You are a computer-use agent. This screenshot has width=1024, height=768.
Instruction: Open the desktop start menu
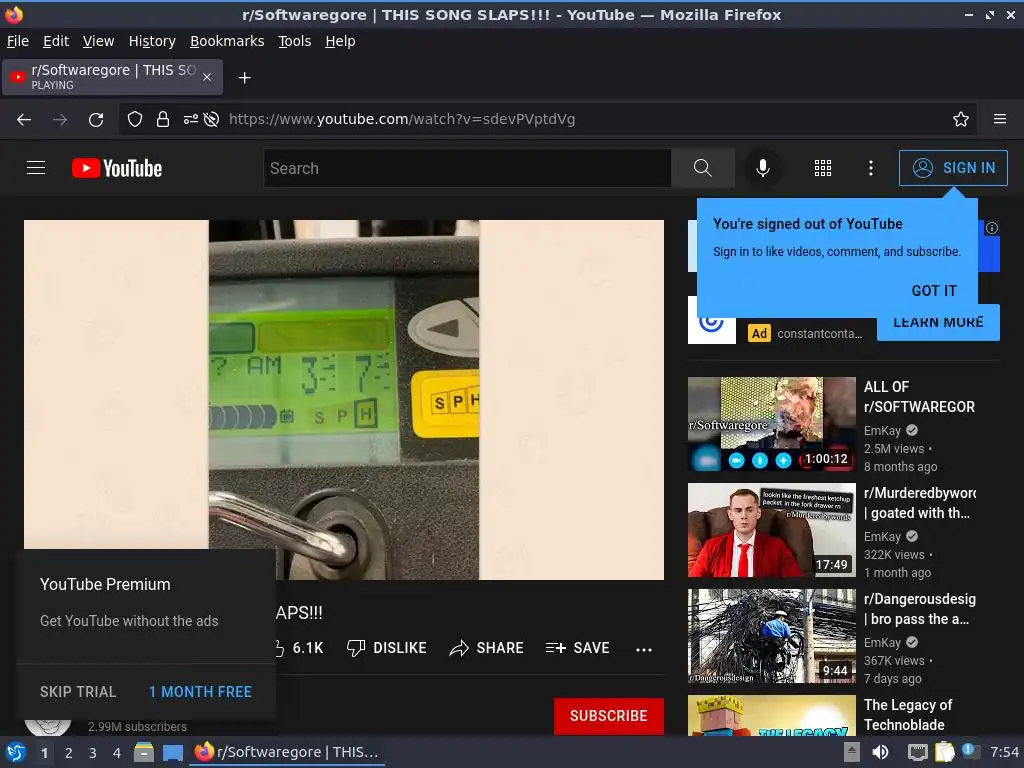point(16,752)
